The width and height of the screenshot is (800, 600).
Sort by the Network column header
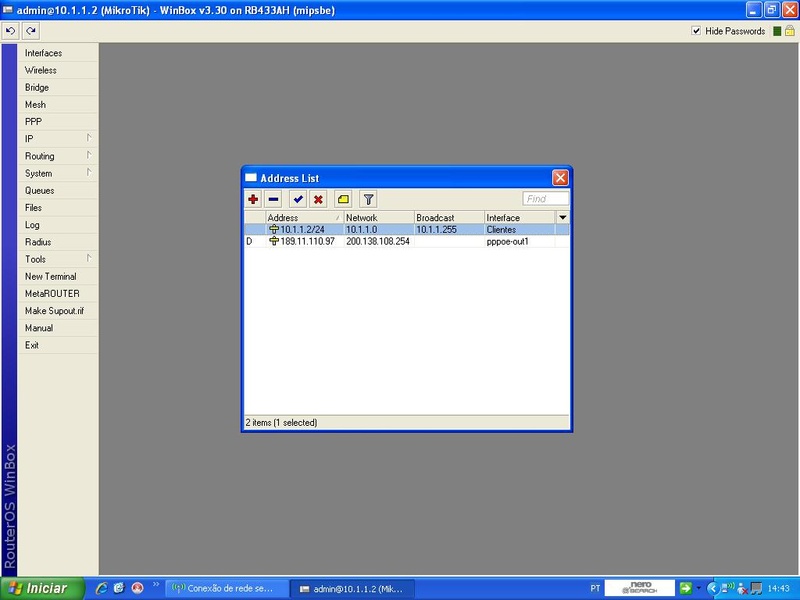pos(379,217)
